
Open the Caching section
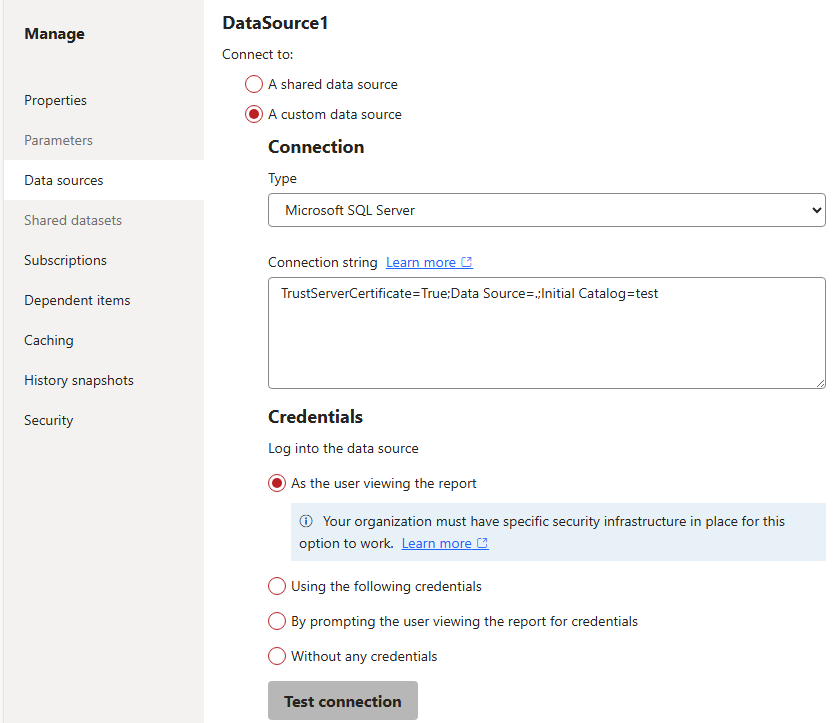tap(48, 340)
